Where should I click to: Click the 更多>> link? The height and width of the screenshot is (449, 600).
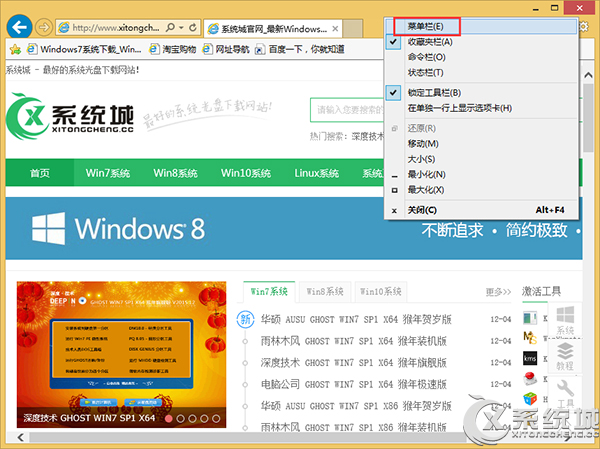[498, 292]
